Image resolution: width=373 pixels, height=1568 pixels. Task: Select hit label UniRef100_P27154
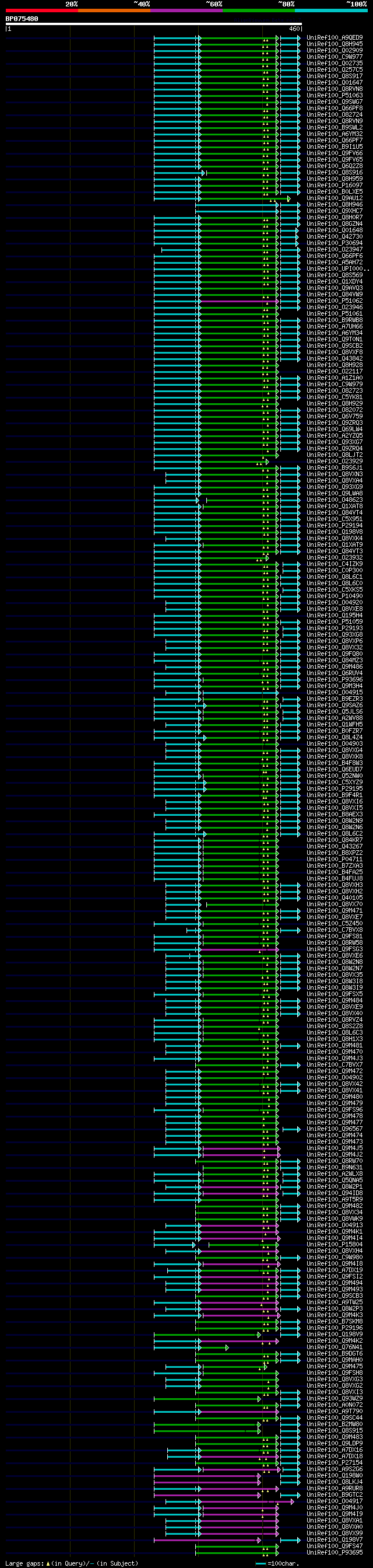tap(335, 1464)
